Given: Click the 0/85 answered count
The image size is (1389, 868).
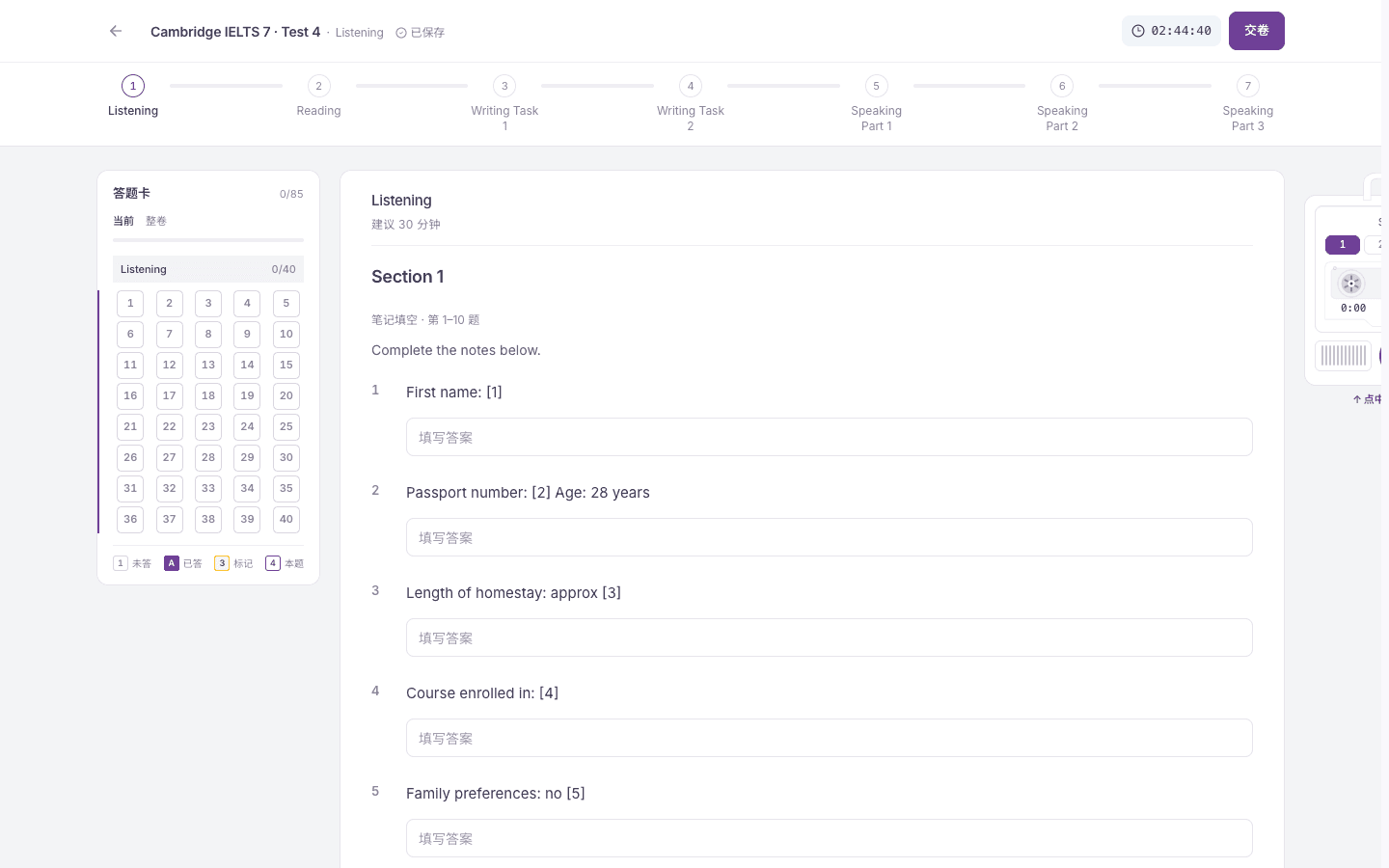Looking at the screenshot, I should (291, 194).
